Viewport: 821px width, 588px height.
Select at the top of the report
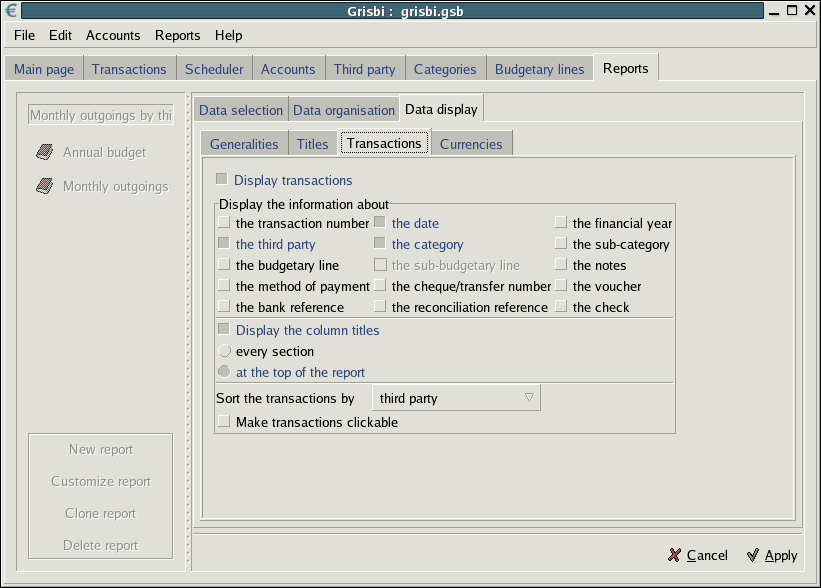pyautogui.click(x=224, y=371)
